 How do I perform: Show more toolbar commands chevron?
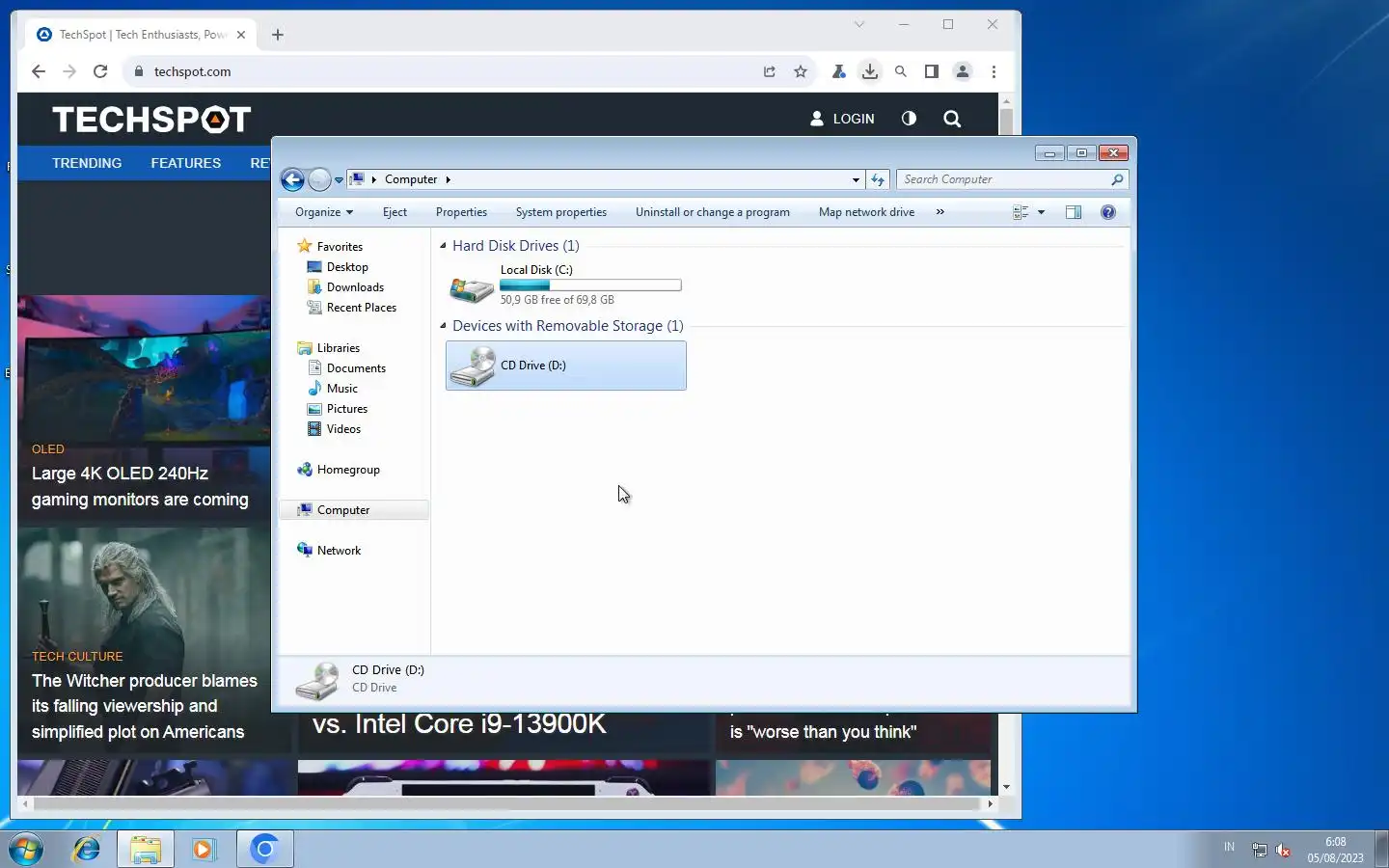pos(940,212)
